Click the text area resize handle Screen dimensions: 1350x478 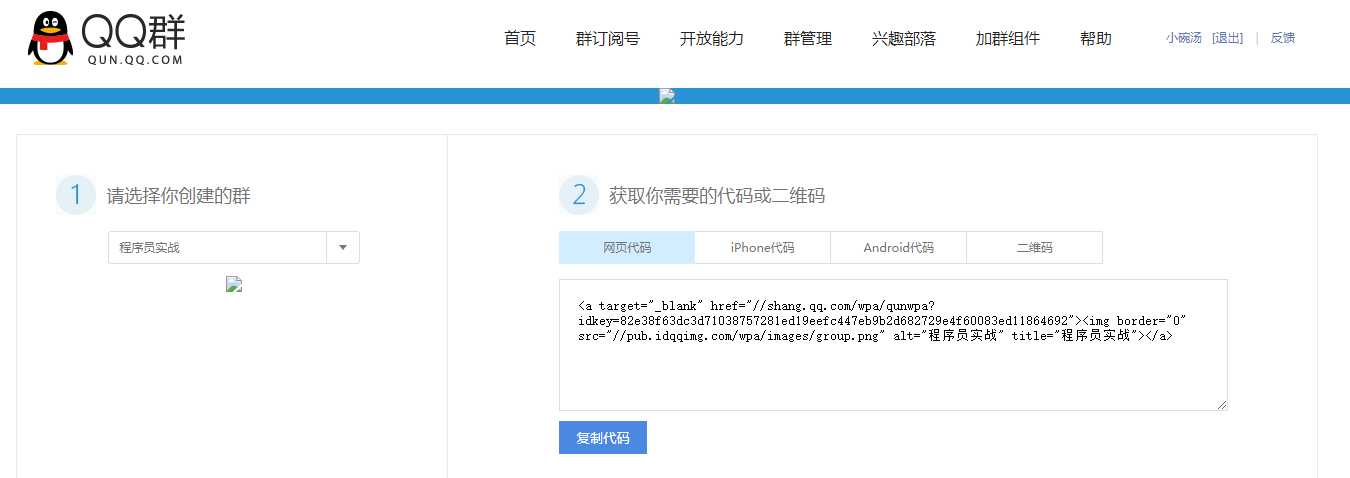(x=1220, y=403)
